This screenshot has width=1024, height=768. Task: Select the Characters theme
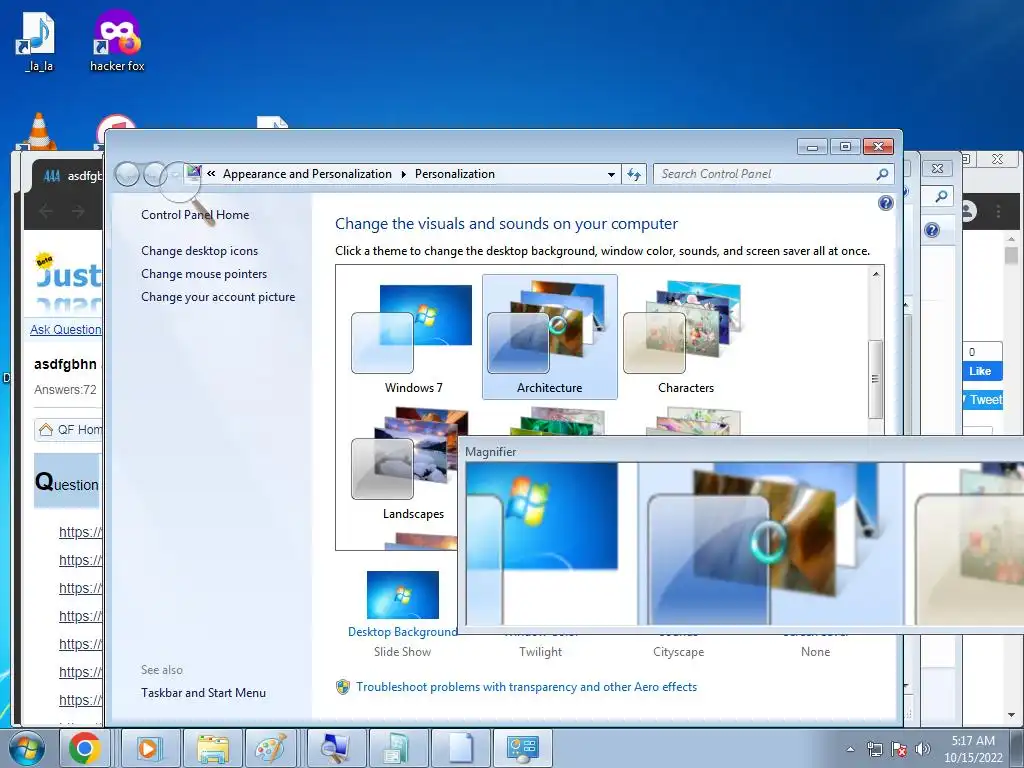coord(686,337)
